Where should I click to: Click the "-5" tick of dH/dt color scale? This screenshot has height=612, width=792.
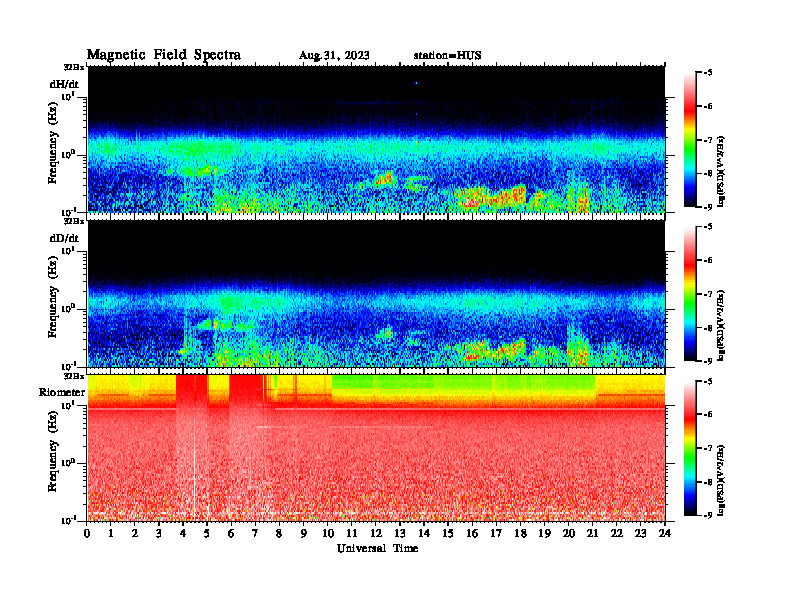coord(709,73)
